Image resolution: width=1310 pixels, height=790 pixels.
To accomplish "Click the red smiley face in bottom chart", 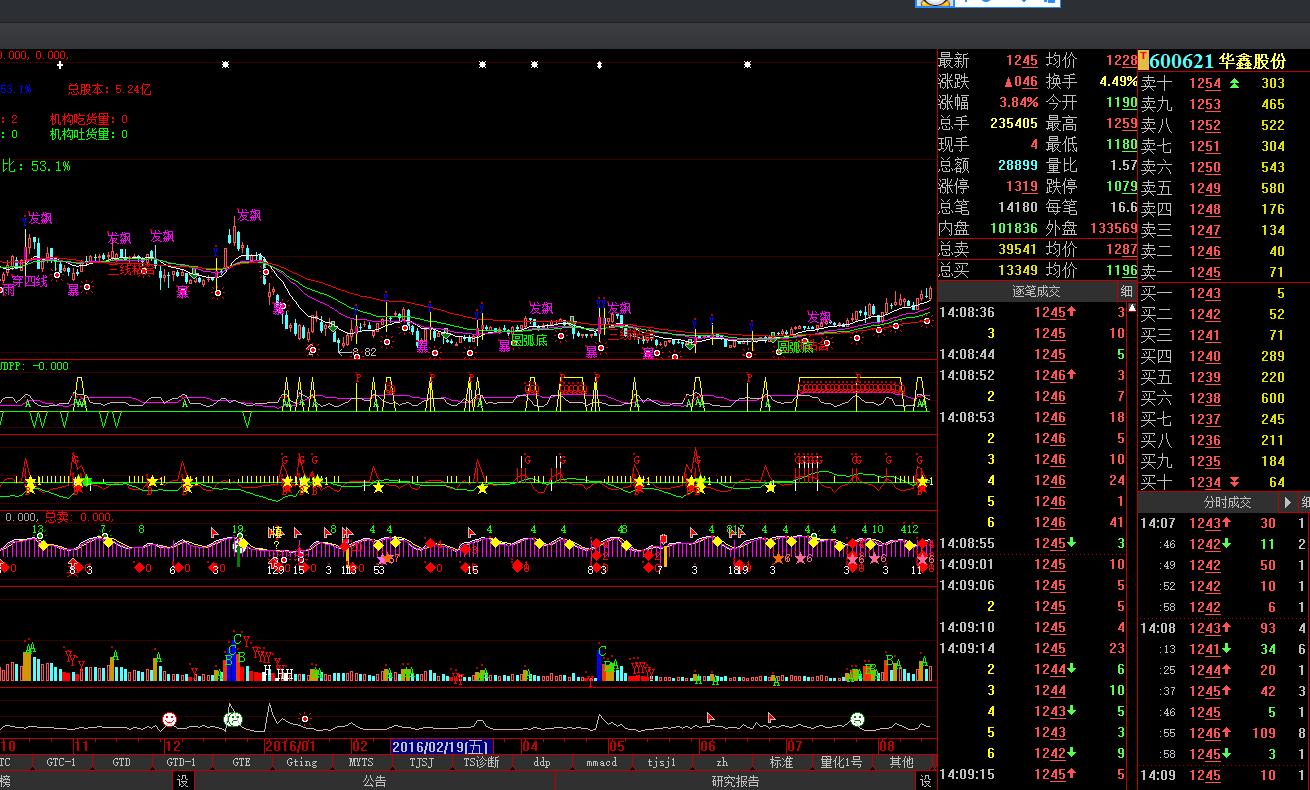I will [x=170, y=719].
